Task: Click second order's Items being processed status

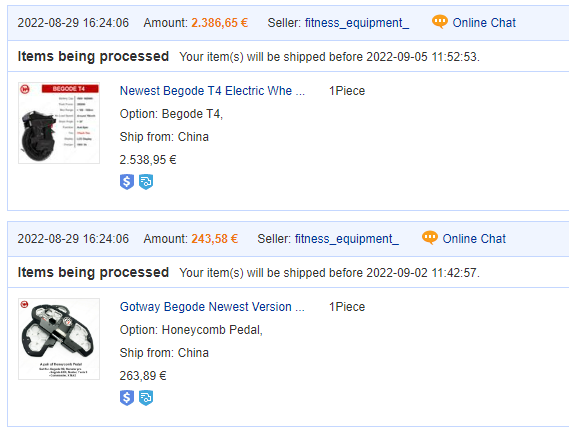Action: tap(93, 272)
